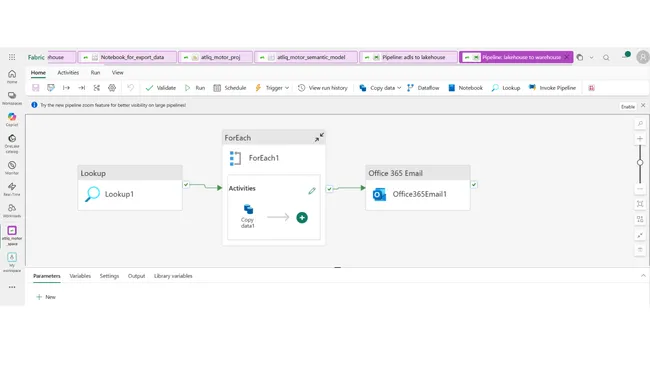Switch to the Run ribbon tab
Viewport: 650px width, 366px height.
95,73
